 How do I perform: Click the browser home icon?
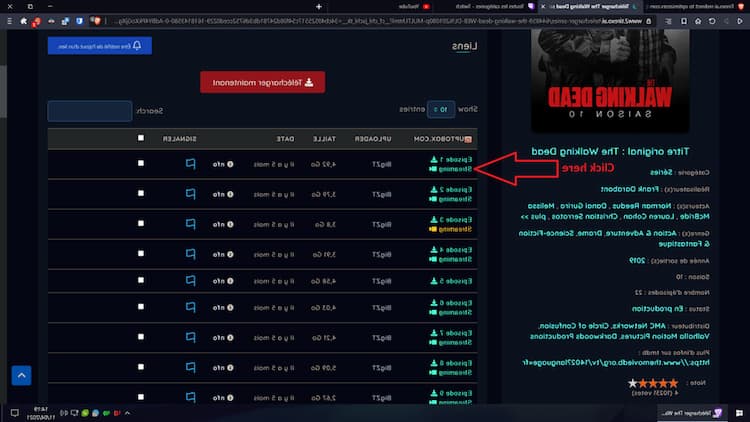pyautogui.click(x=698, y=21)
